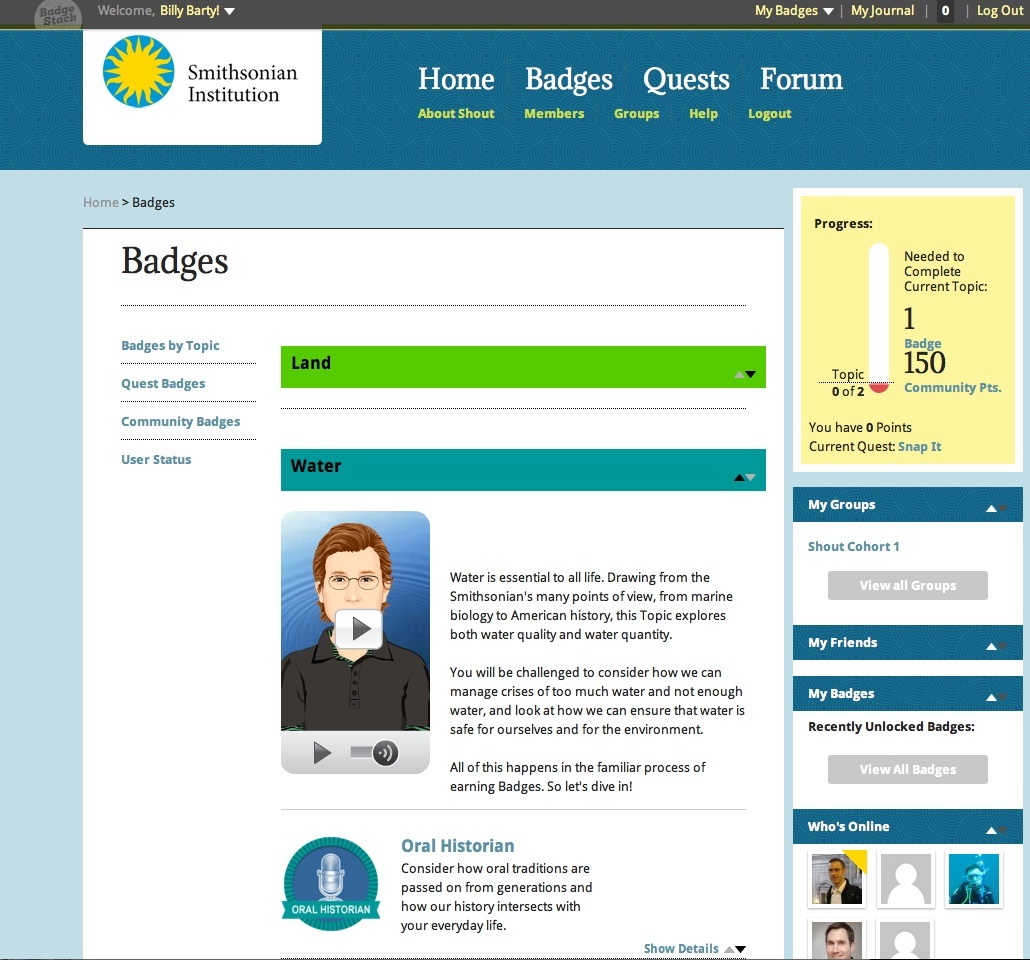Viewport: 1030px width, 960px height.
Task: Open the My Badges top bar dropdown
Action: tap(794, 11)
